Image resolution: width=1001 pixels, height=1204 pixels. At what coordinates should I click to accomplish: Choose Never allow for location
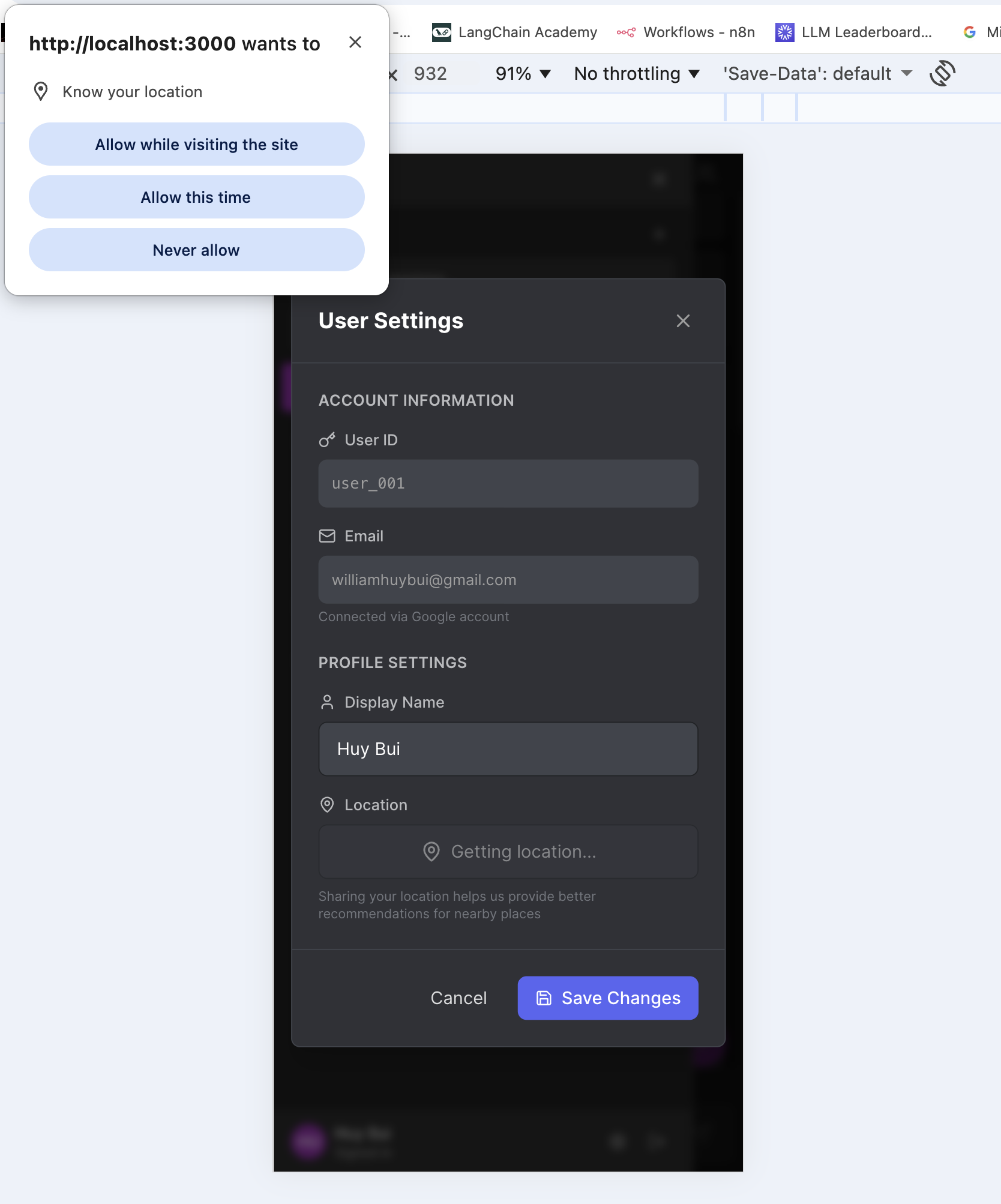point(197,250)
